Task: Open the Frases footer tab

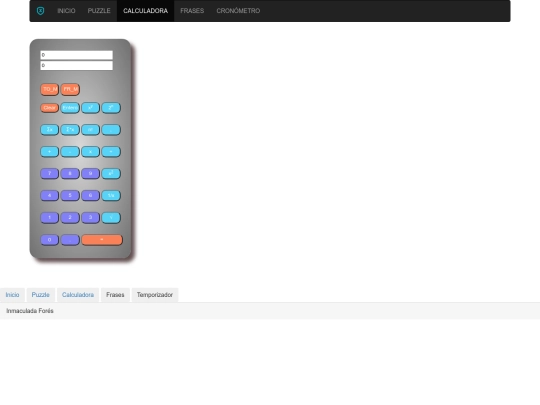Action: (115, 295)
